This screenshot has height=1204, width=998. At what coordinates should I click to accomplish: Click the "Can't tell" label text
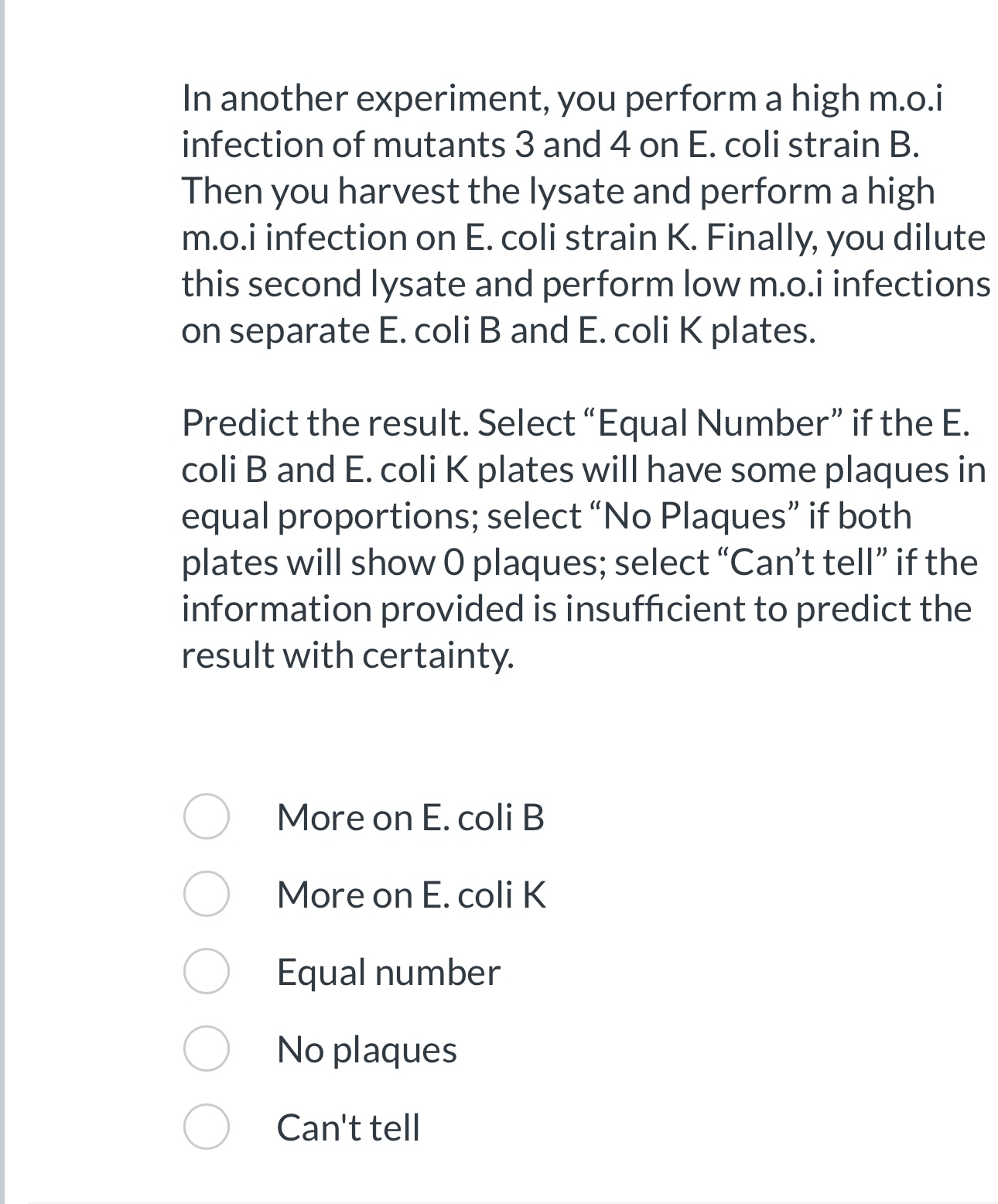click(x=349, y=1127)
